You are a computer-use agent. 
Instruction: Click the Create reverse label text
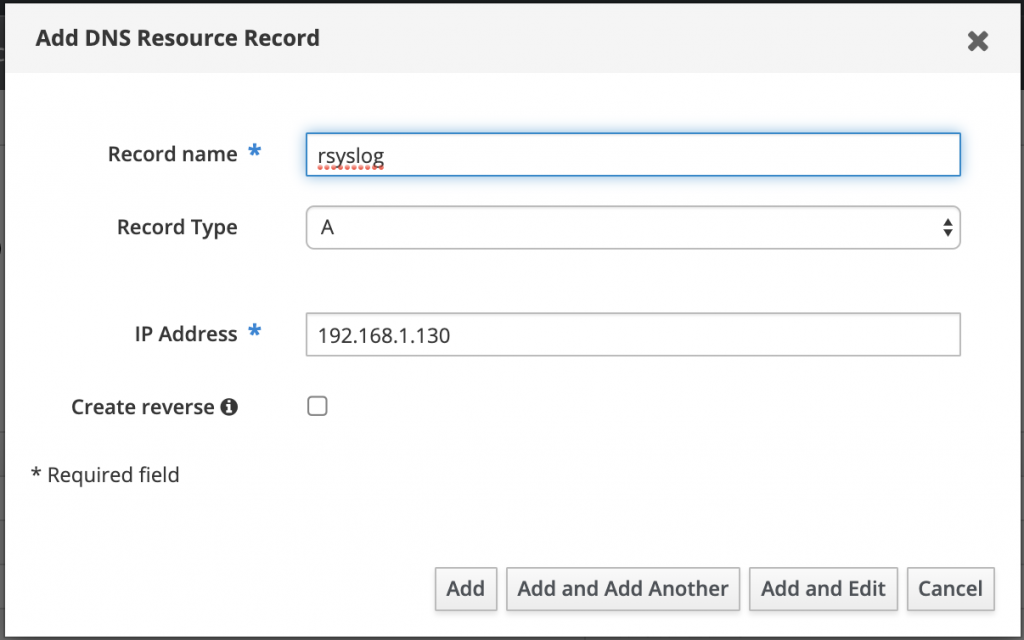click(x=140, y=406)
